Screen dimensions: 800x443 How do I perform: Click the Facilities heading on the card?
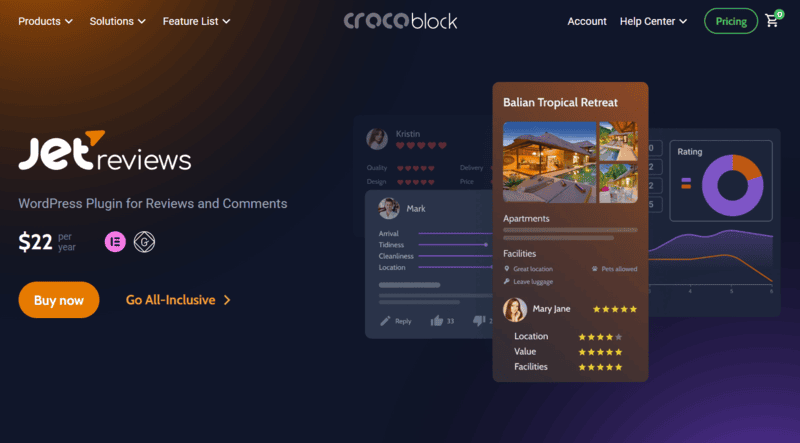point(519,254)
